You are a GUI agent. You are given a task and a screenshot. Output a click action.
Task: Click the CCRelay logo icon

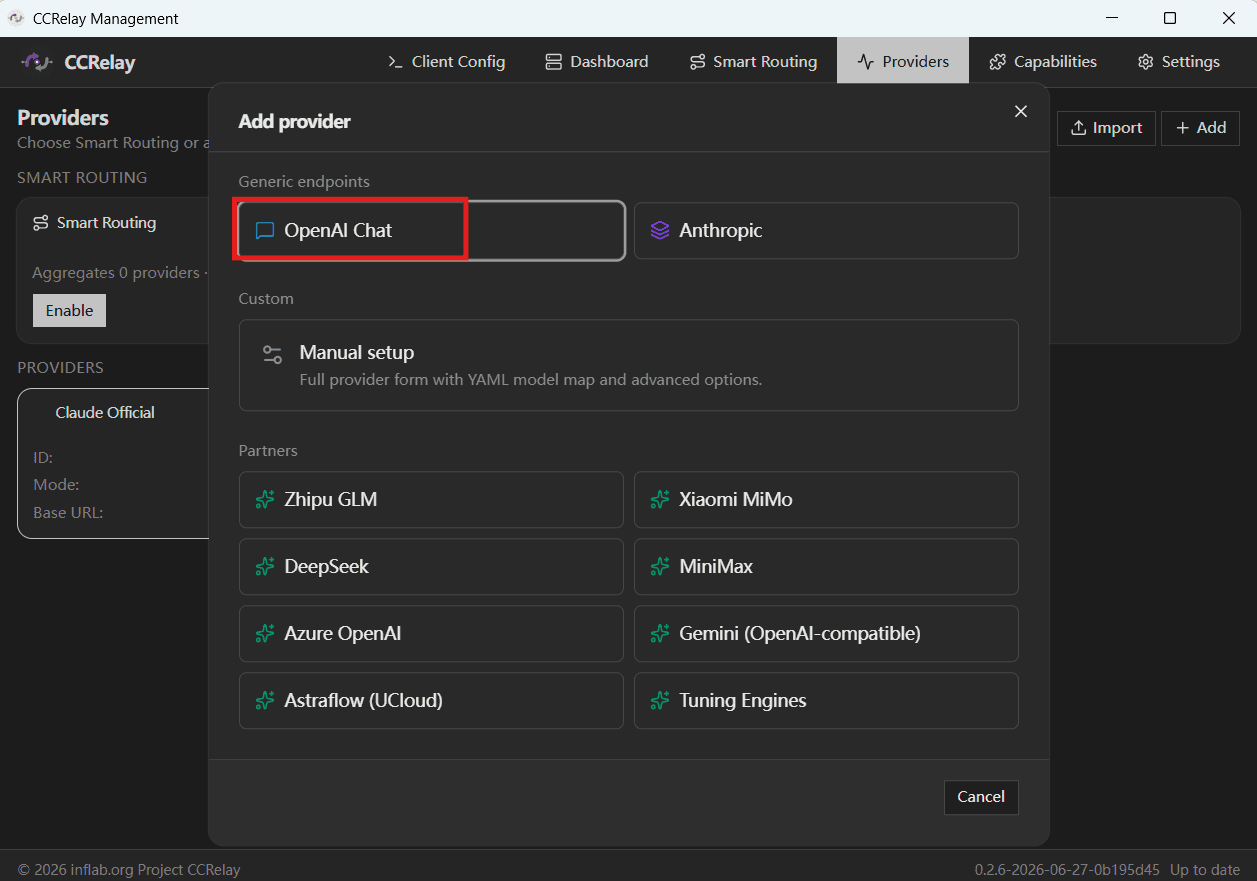[x=37, y=62]
